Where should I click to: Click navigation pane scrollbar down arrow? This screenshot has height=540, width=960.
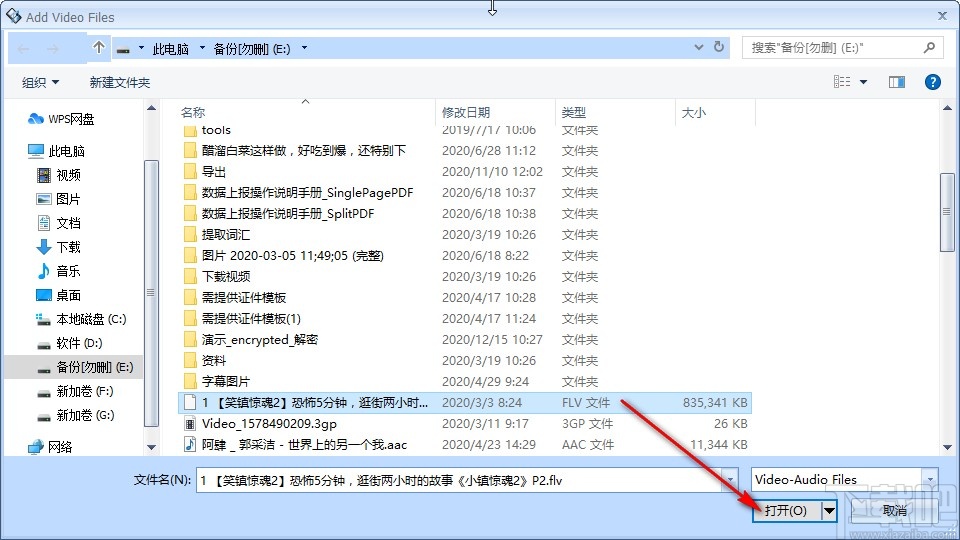pyautogui.click(x=151, y=448)
